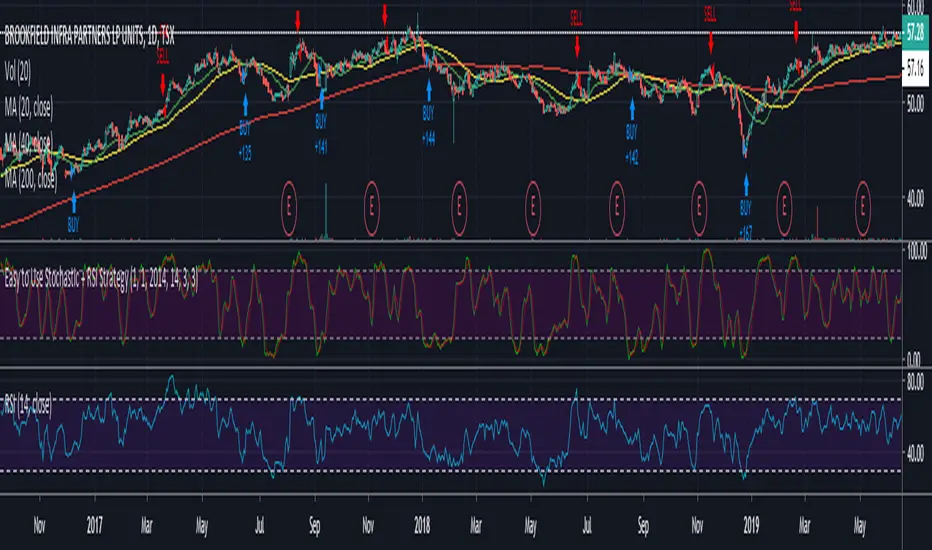
Task: Select the blue BUY arrow labeled +167
Action: tap(746, 185)
